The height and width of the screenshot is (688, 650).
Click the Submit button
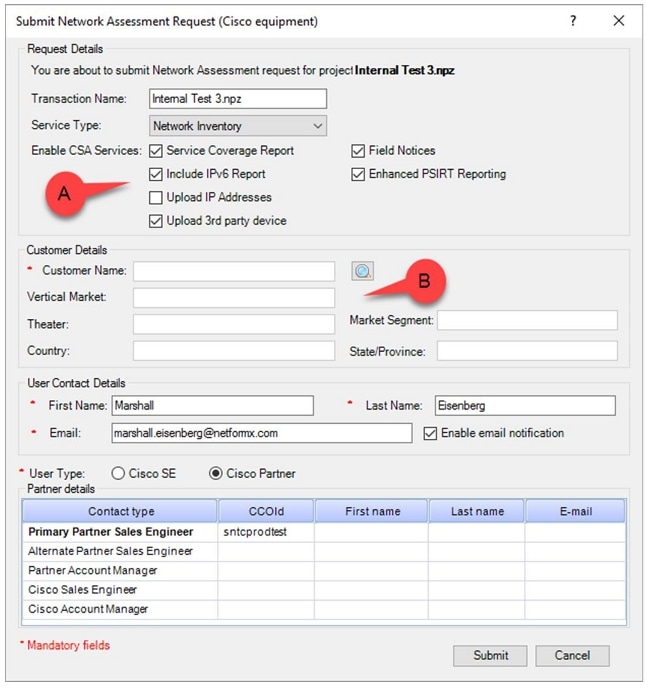click(x=490, y=656)
